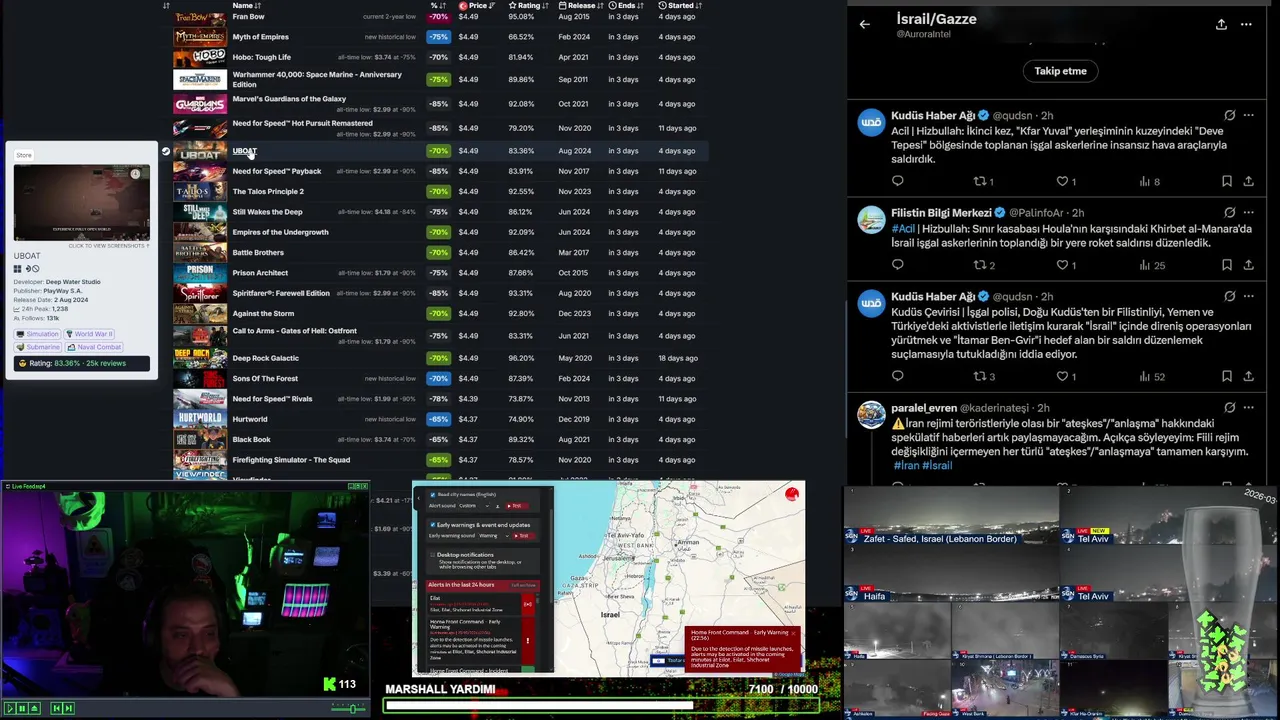Open the #Iran hashtag
This screenshot has height=720, width=1280.
(x=906, y=465)
